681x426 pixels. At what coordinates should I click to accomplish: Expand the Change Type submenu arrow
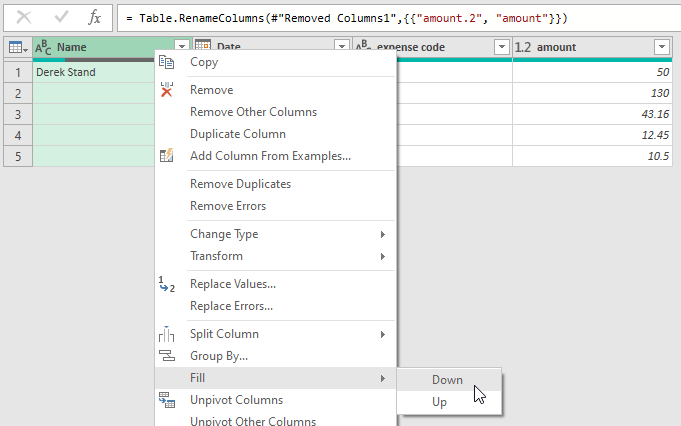point(383,234)
